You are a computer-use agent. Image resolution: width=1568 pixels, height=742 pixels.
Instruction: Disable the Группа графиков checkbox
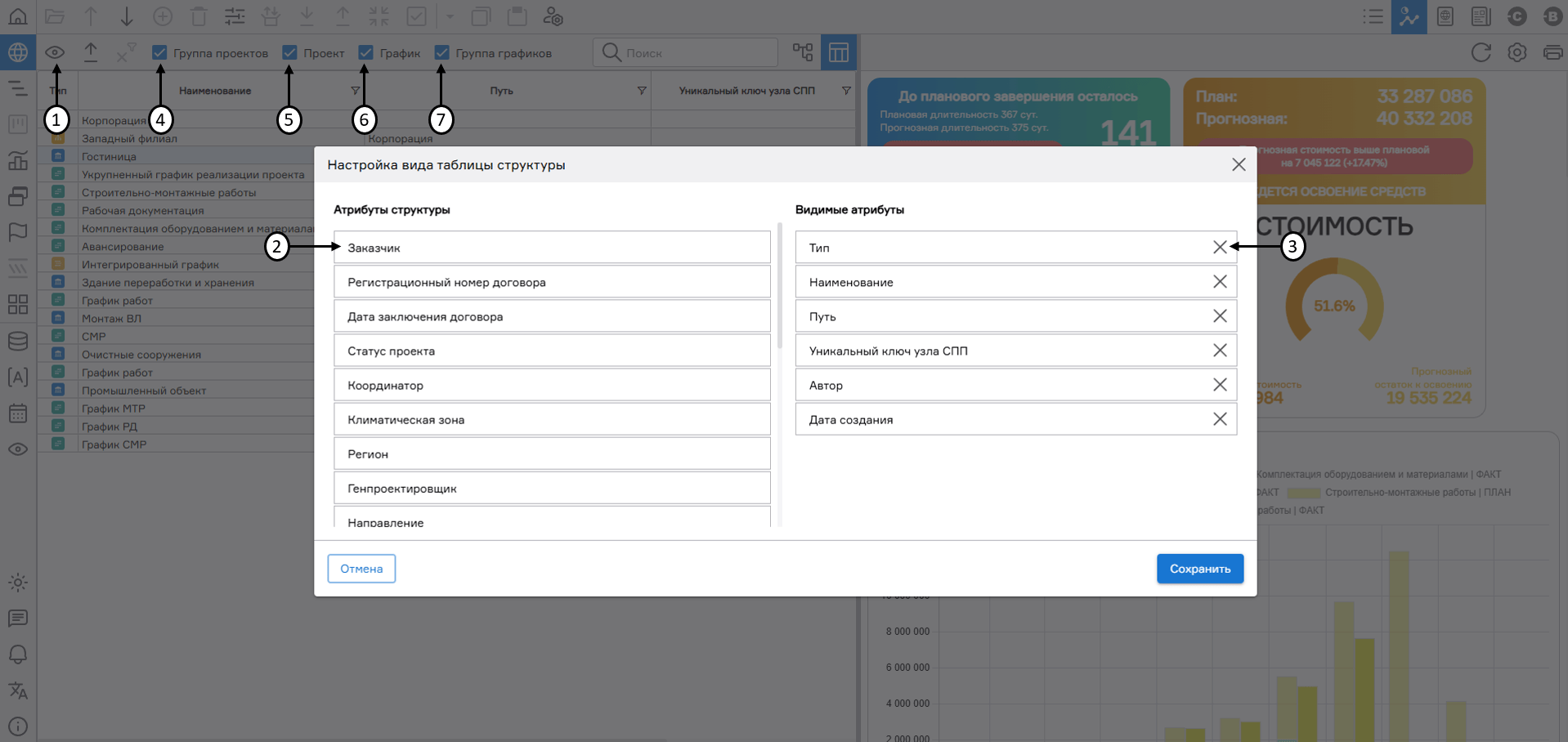pos(442,53)
